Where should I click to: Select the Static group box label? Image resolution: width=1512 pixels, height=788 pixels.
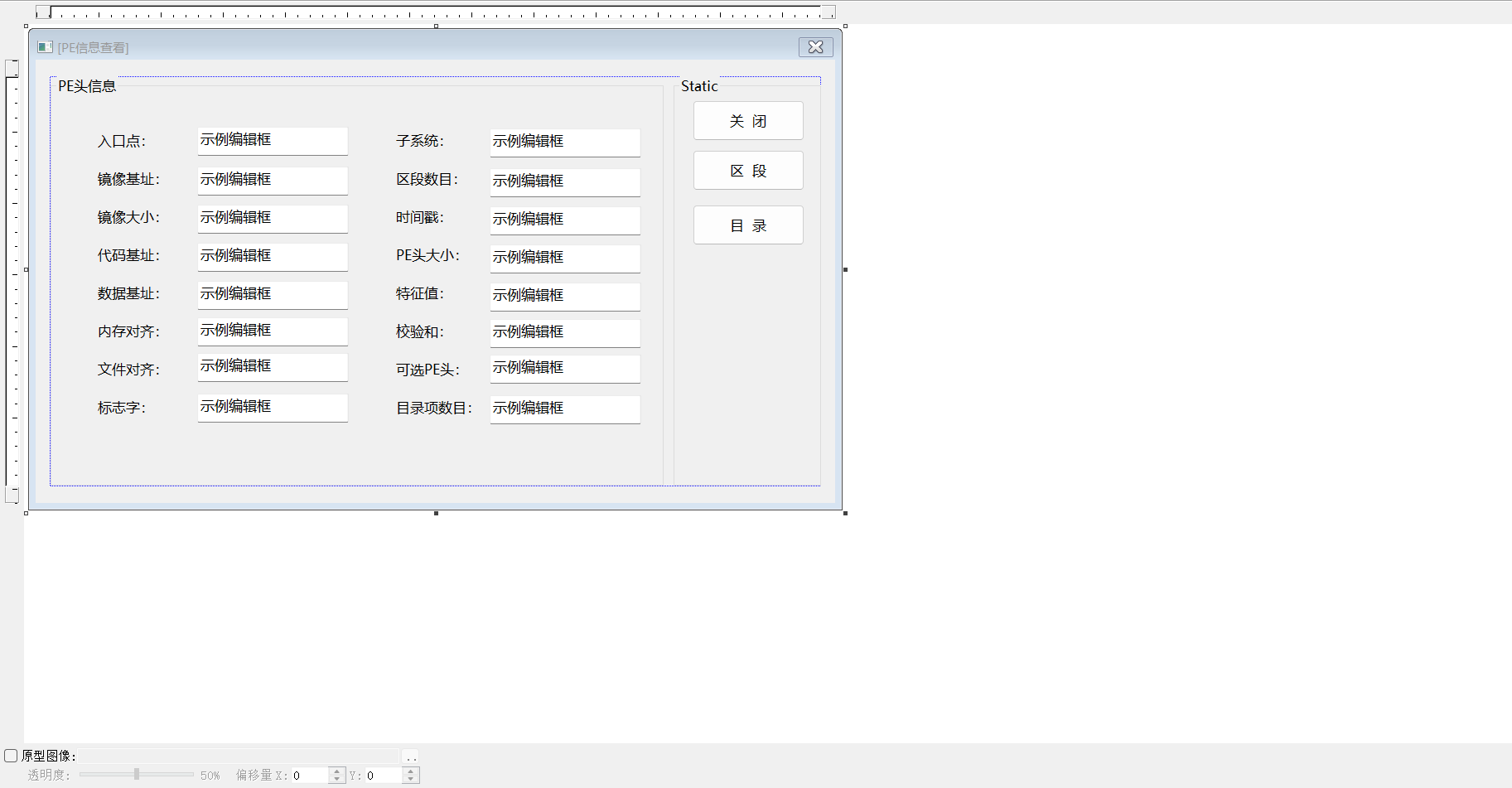tap(699, 86)
